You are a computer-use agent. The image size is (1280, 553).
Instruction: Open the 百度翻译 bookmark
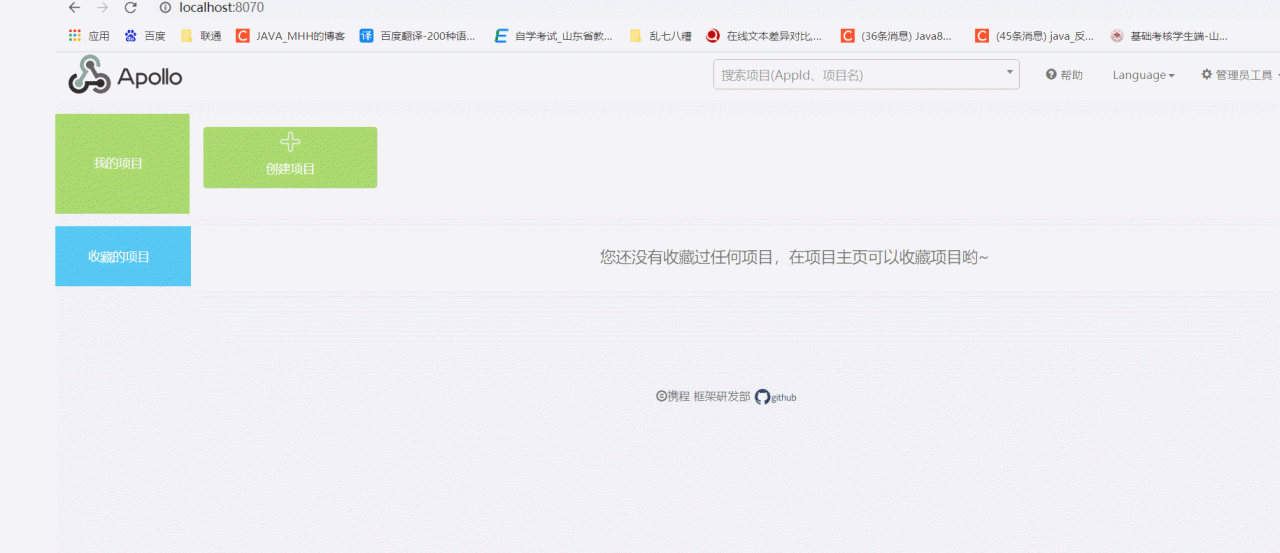point(418,36)
